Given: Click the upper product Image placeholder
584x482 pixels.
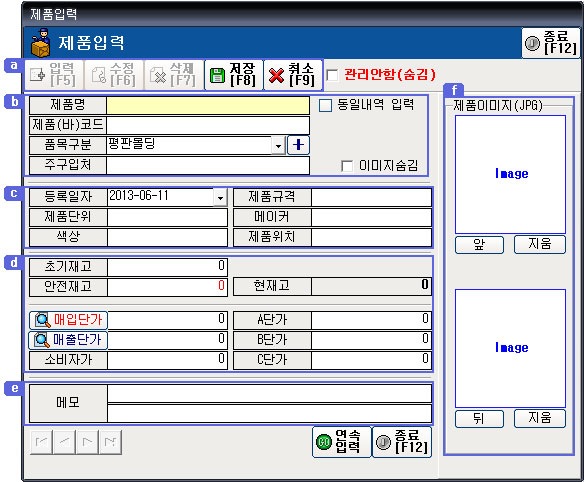Looking at the screenshot, I should pyautogui.click(x=510, y=174).
